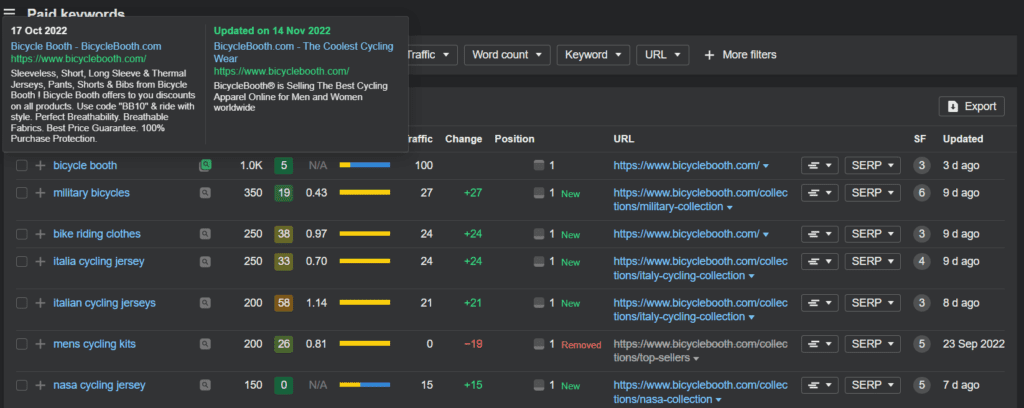The image size is (1024, 408).
Task: Open ad preview icon for nasa cycling jersey
Action: 205,385
